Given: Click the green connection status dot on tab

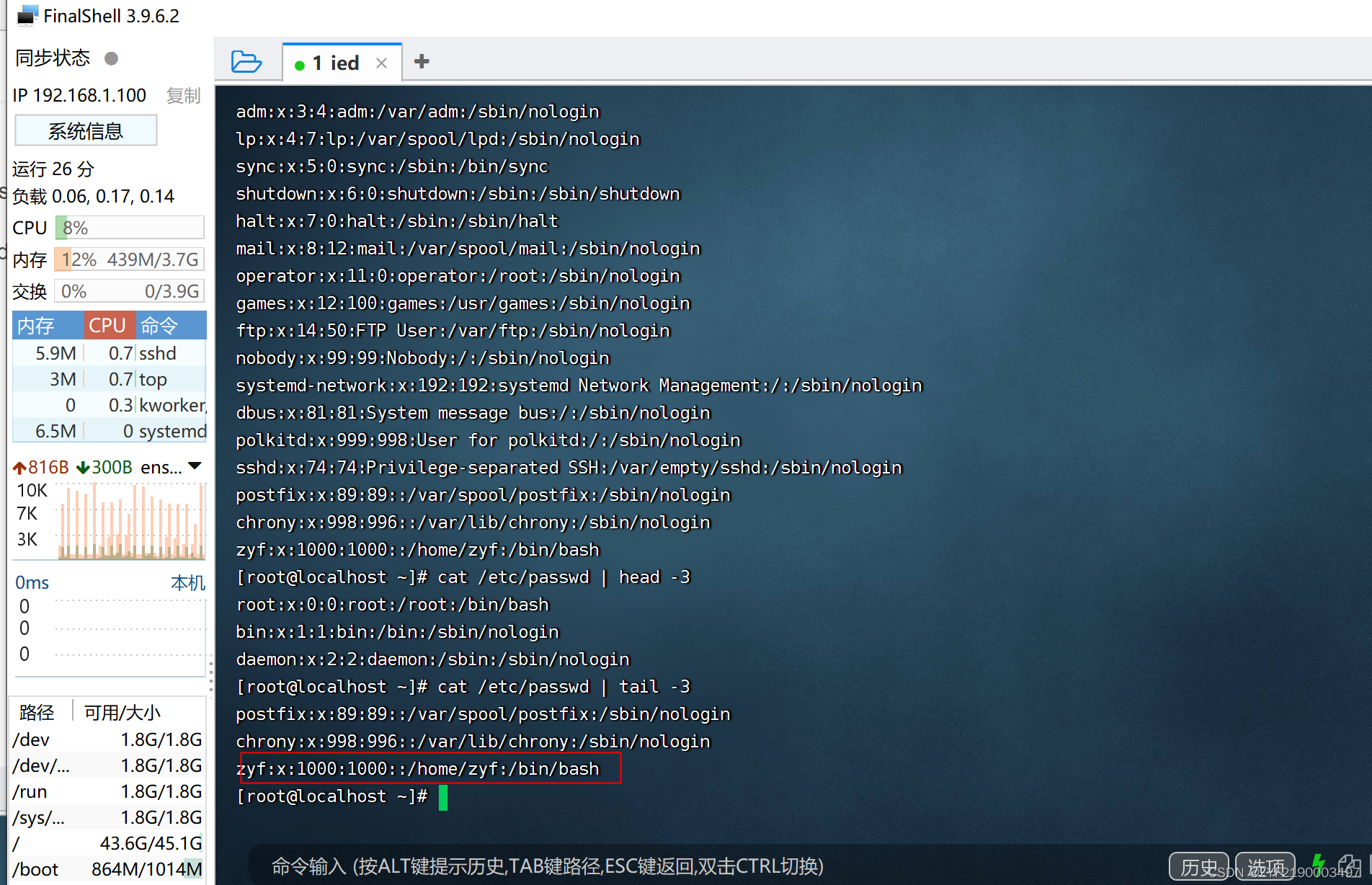Looking at the screenshot, I should [300, 65].
